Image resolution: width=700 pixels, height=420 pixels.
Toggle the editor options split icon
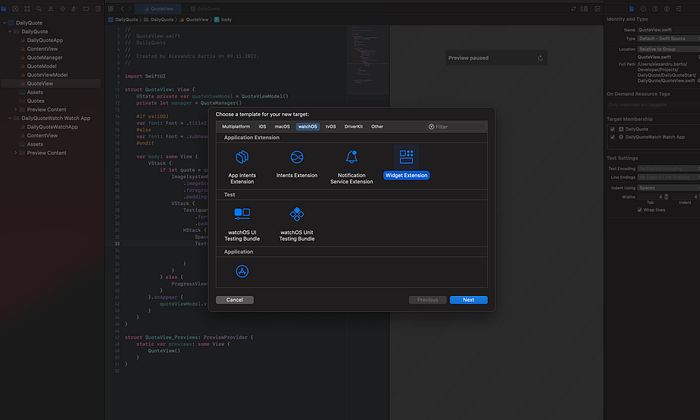pos(584,8)
